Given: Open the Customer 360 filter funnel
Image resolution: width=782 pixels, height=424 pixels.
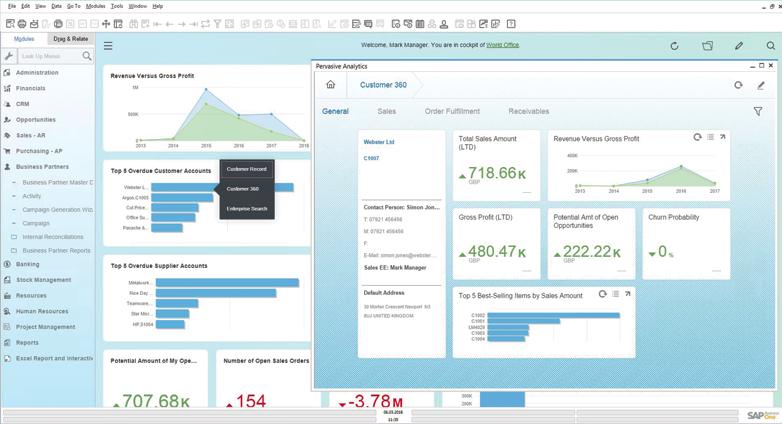Looking at the screenshot, I should pos(758,111).
